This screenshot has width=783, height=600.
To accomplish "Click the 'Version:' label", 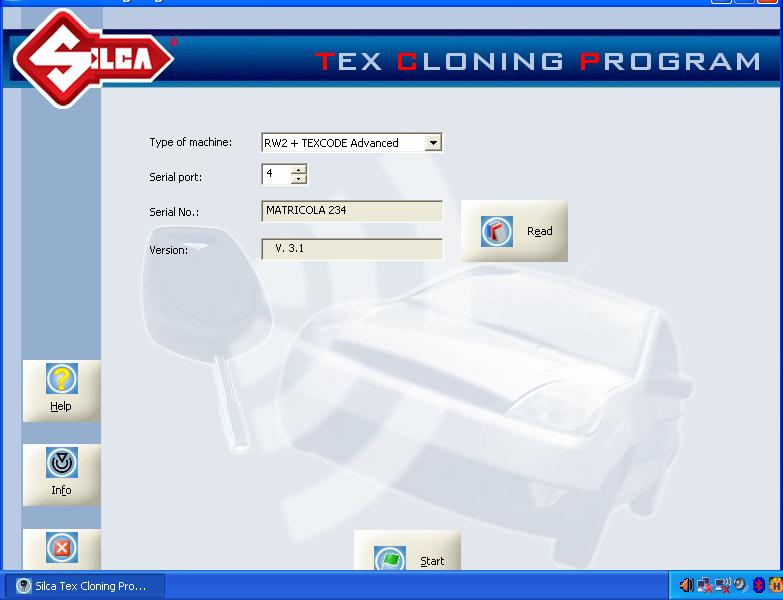I will (169, 250).
